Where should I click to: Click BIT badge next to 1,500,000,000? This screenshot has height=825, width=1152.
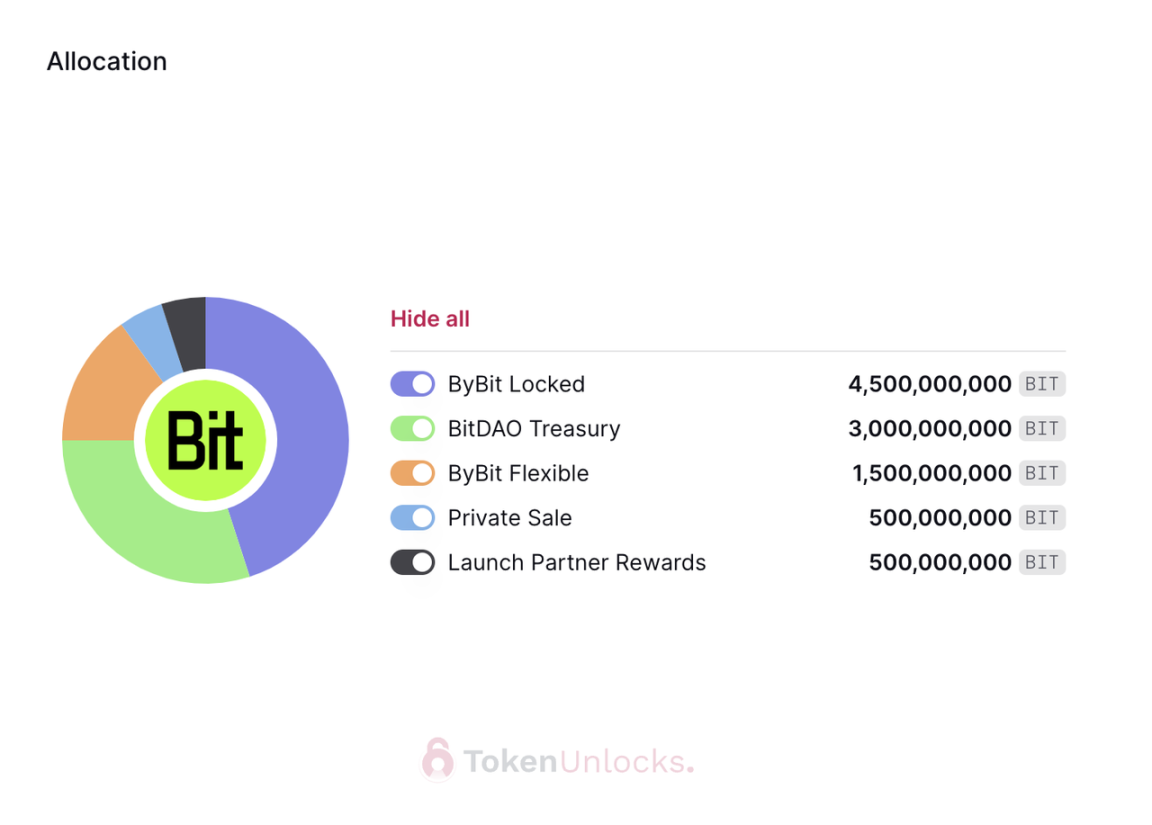[1042, 473]
